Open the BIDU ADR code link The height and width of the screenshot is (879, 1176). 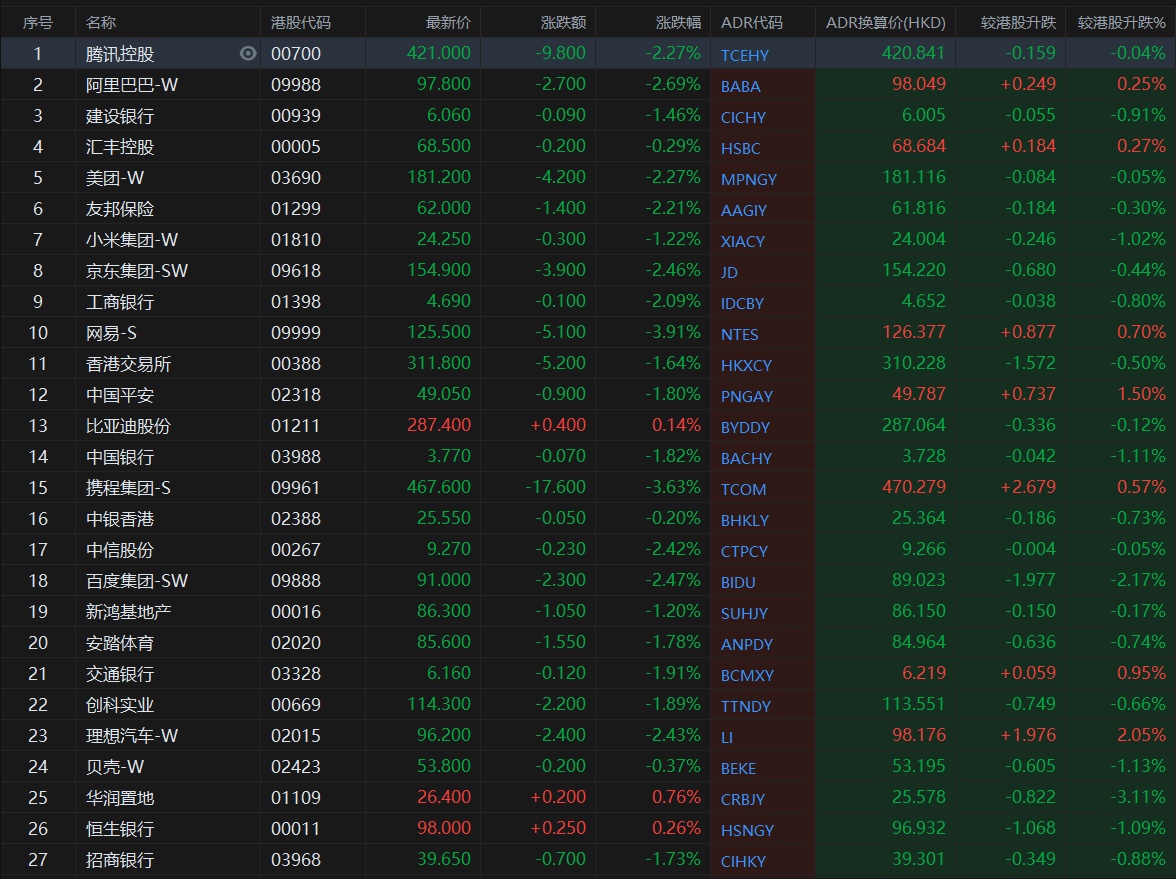[738, 582]
